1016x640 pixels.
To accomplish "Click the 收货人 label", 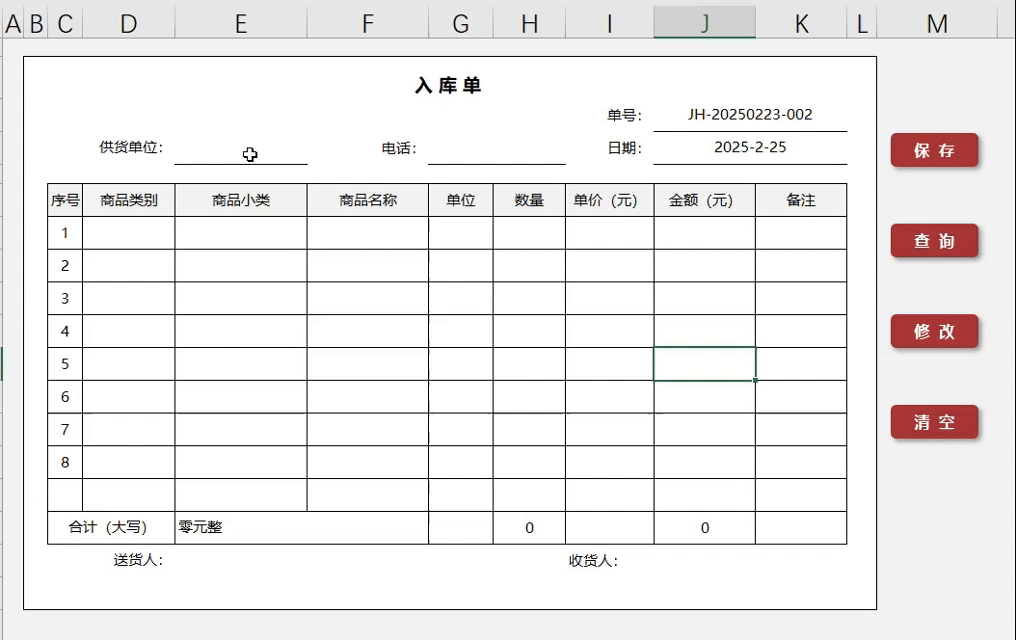I will tap(593, 561).
